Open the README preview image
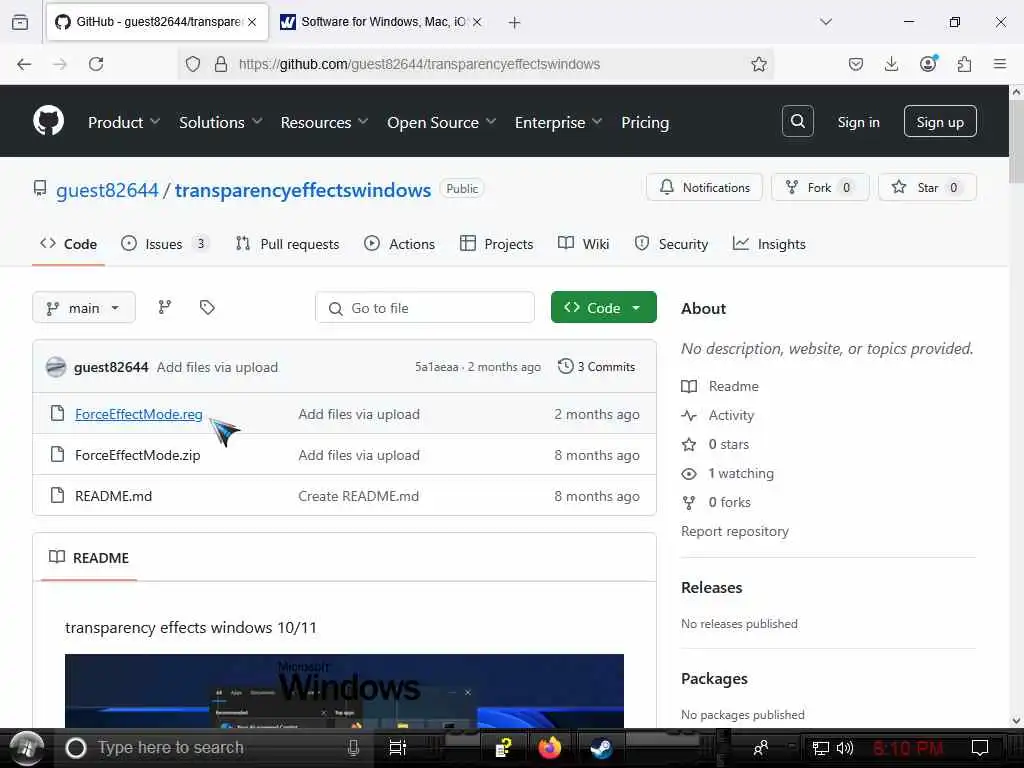Viewport: 1024px width, 768px height. coord(344,691)
